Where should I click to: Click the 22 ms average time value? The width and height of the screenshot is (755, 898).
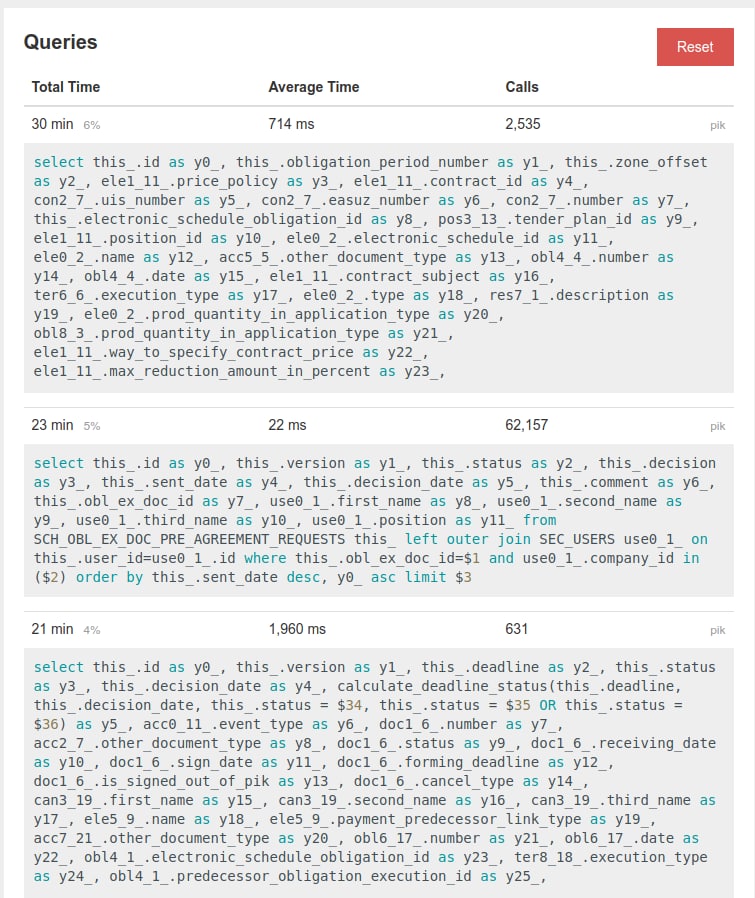click(288, 426)
